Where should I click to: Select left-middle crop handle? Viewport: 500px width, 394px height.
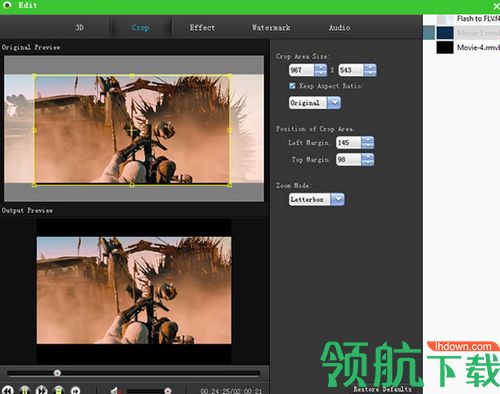[34, 130]
